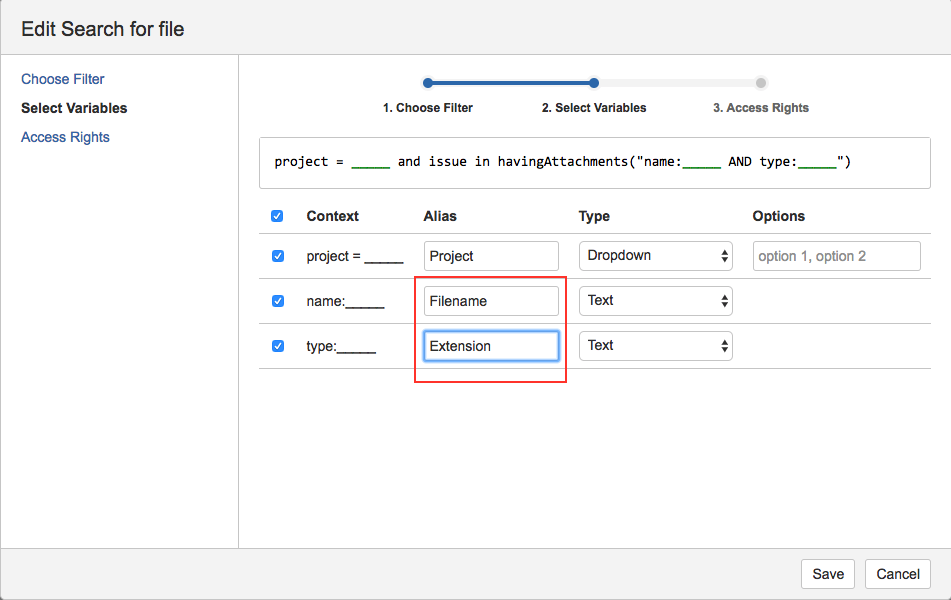Cancel the edit dialog

(x=898, y=574)
